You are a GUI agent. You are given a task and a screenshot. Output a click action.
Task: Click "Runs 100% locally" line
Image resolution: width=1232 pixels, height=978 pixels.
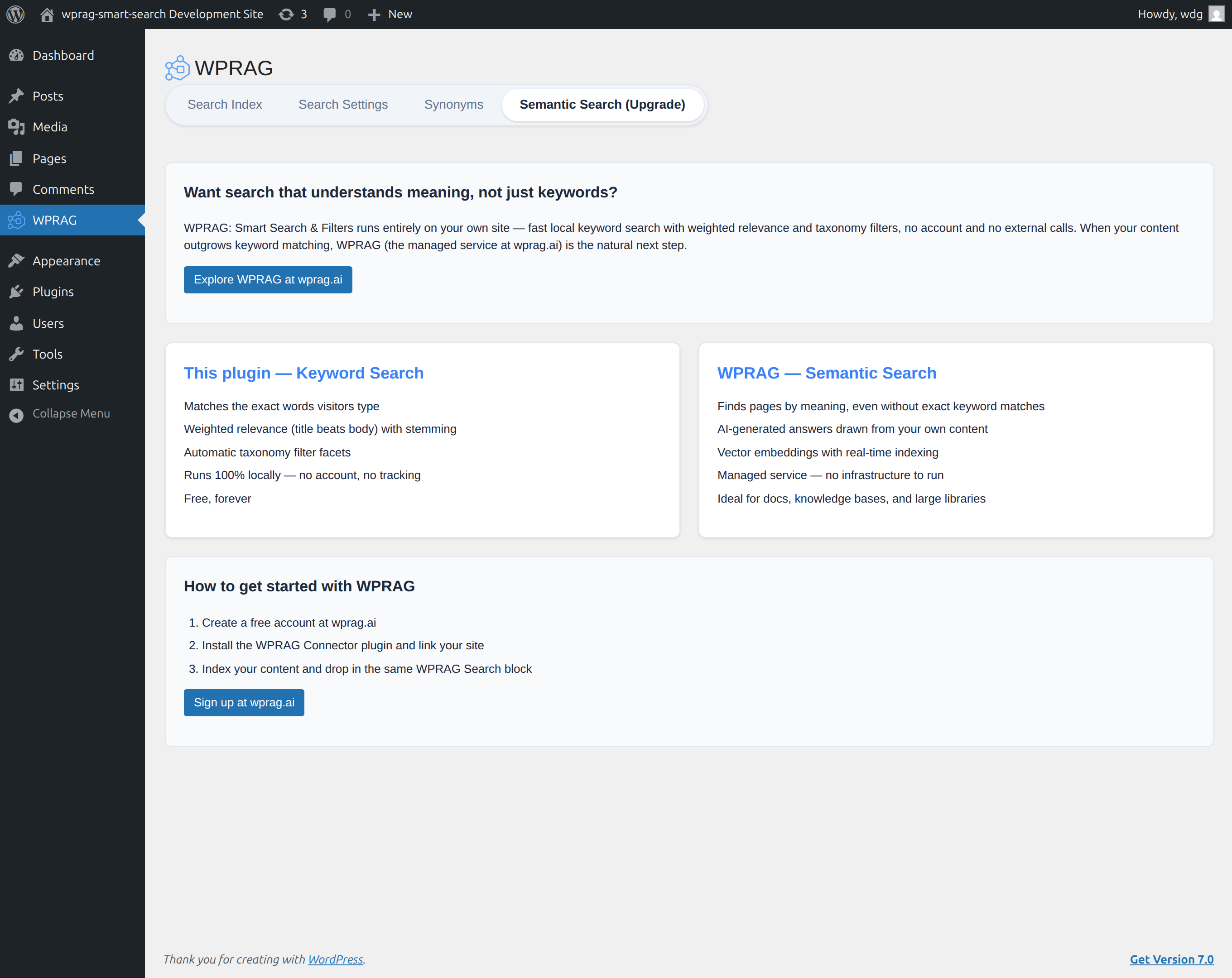(x=302, y=475)
